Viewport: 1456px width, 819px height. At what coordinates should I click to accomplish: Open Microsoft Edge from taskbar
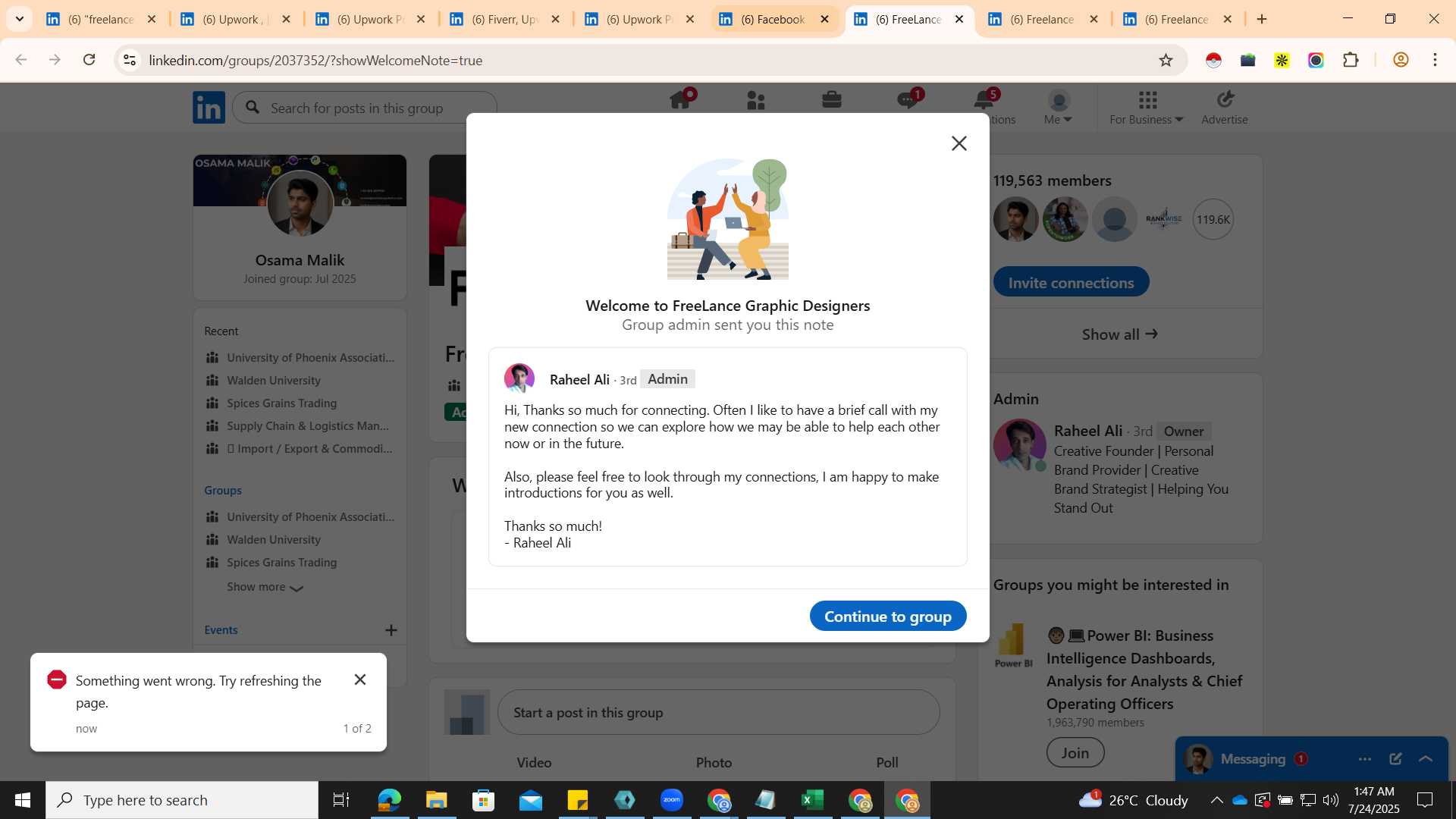pyautogui.click(x=389, y=800)
